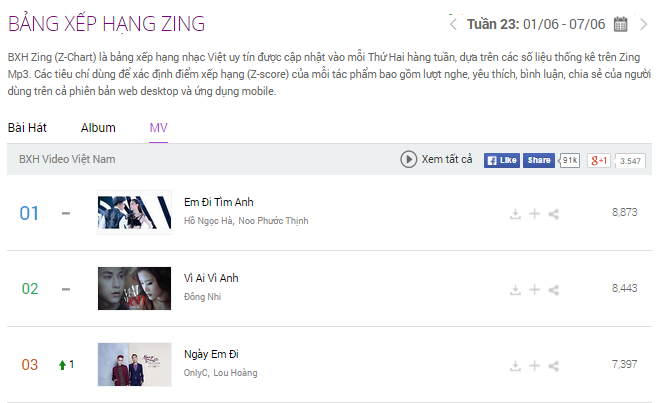Share the Vì Ai Vì Anh video
This screenshot has height=403, width=669.
tap(554, 290)
